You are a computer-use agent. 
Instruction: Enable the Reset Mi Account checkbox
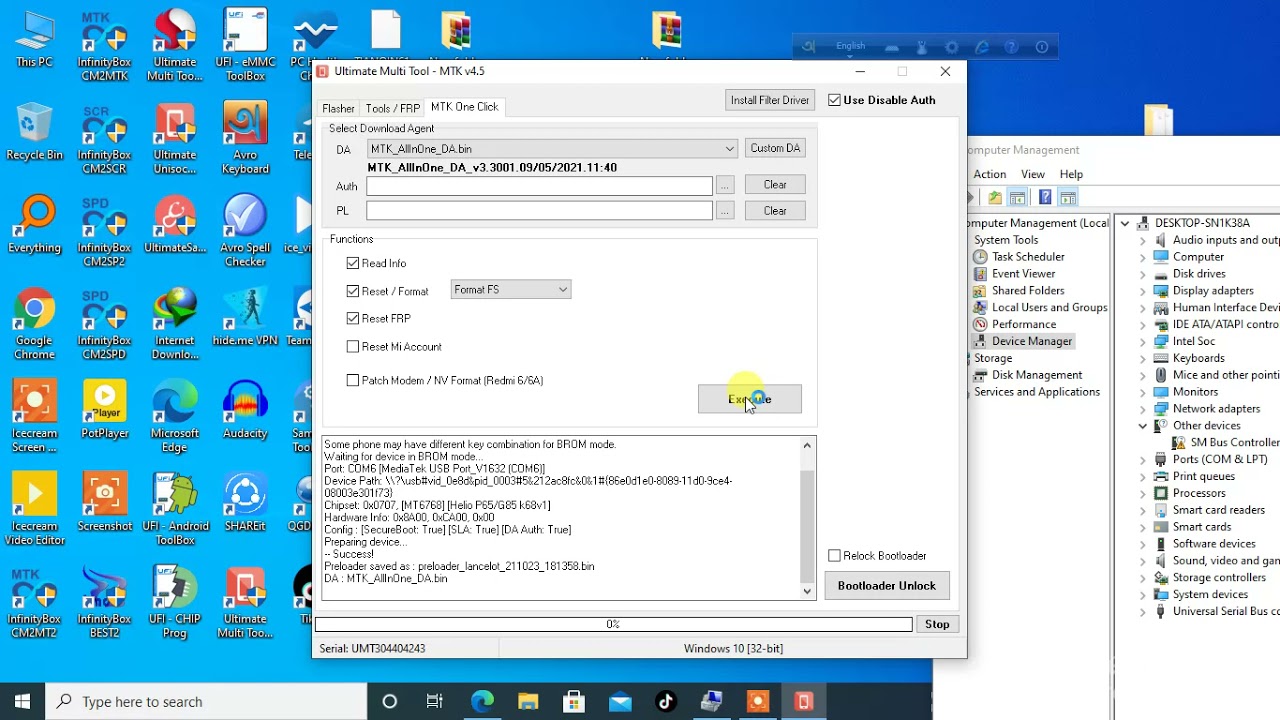pos(353,346)
